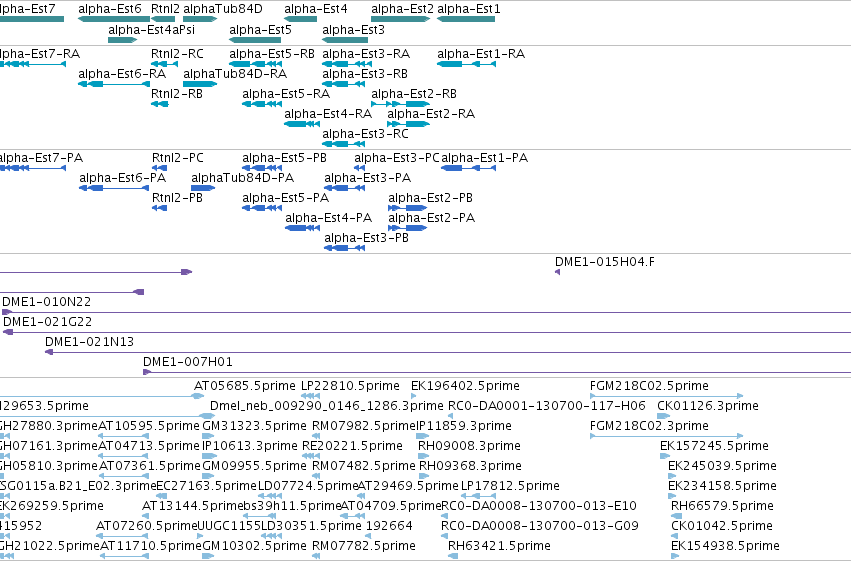Select the FGM218C02.5prime EST feature
The width and height of the screenshot is (851, 561).
666,396
